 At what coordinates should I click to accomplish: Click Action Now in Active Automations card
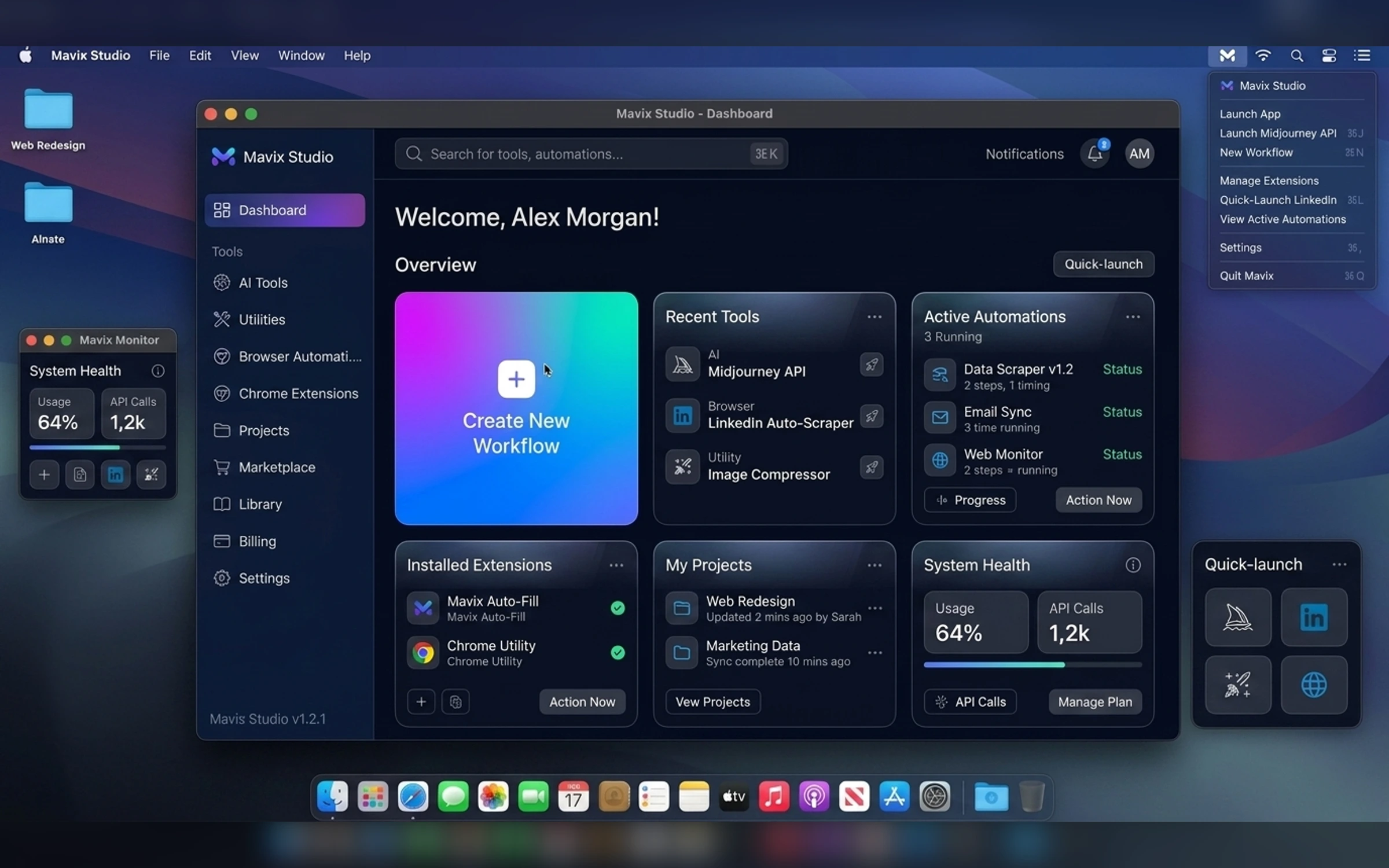point(1098,501)
